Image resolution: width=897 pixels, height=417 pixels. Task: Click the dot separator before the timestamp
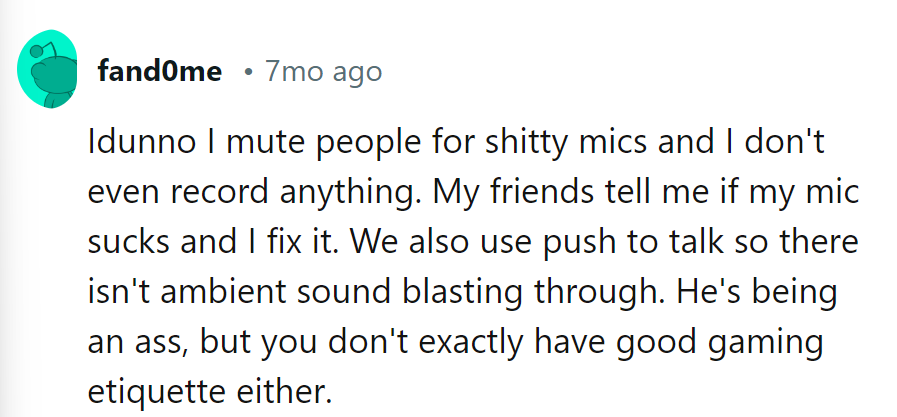click(247, 73)
